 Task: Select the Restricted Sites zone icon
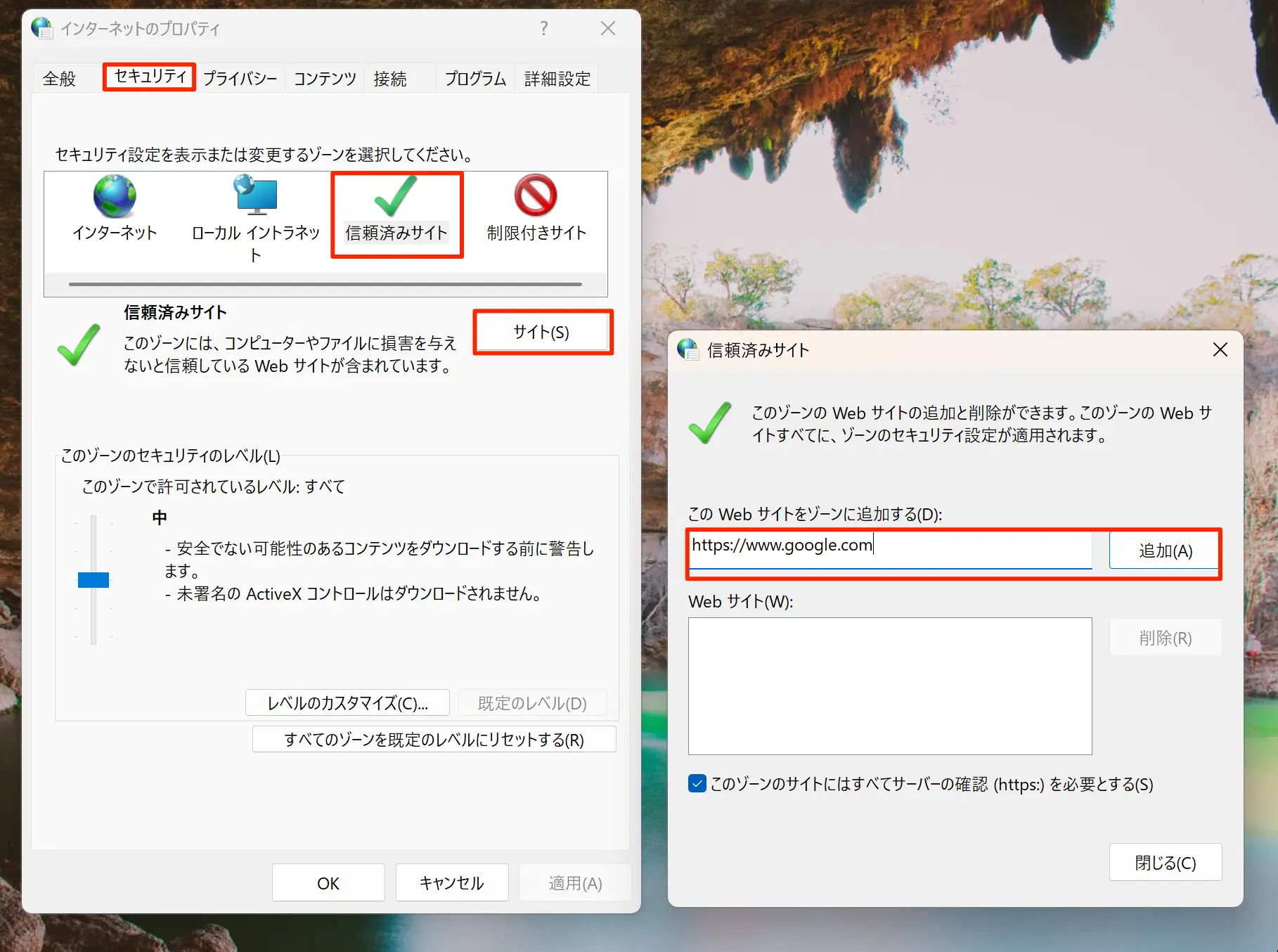(x=536, y=197)
